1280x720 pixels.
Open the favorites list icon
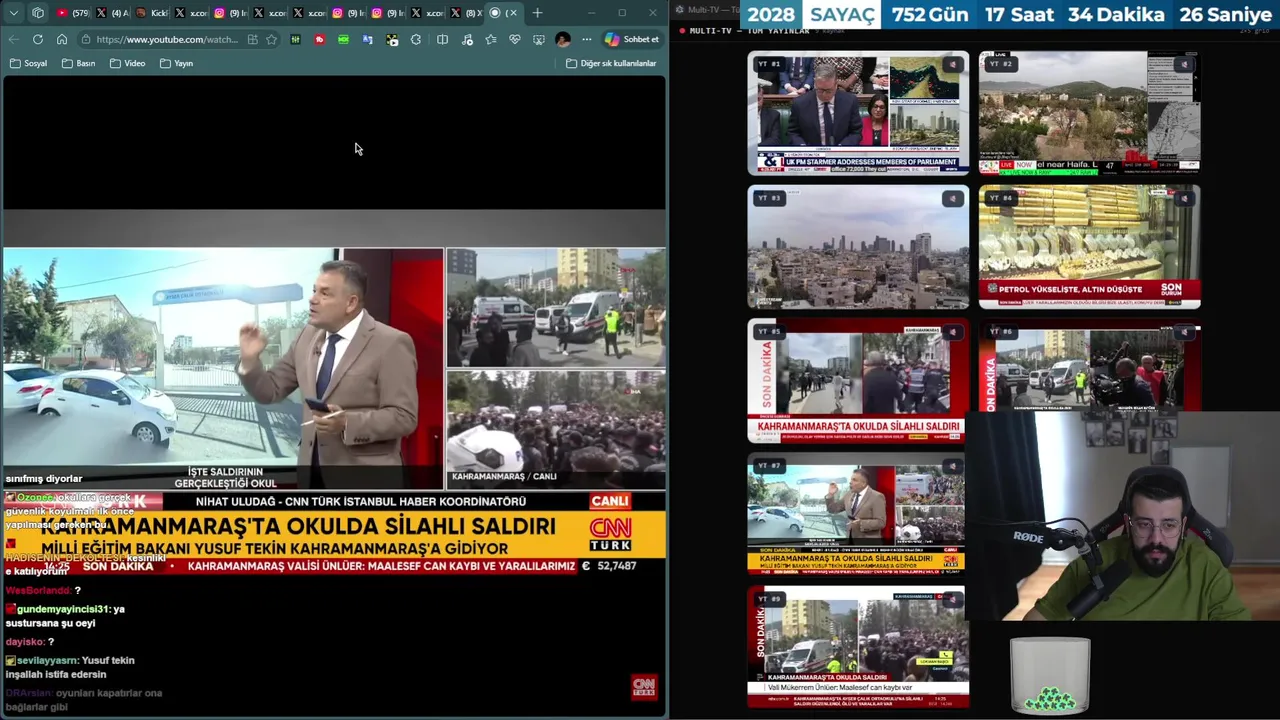pyautogui.click(x=490, y=39)
